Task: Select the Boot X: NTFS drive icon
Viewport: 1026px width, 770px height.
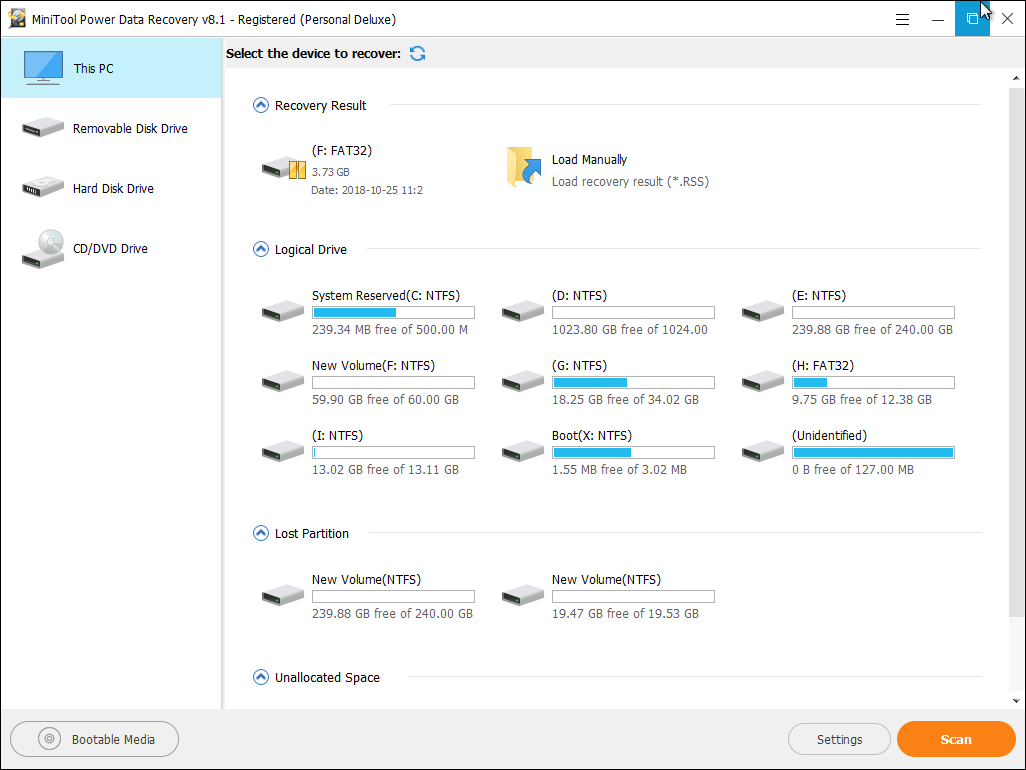Action: point(523,451)
